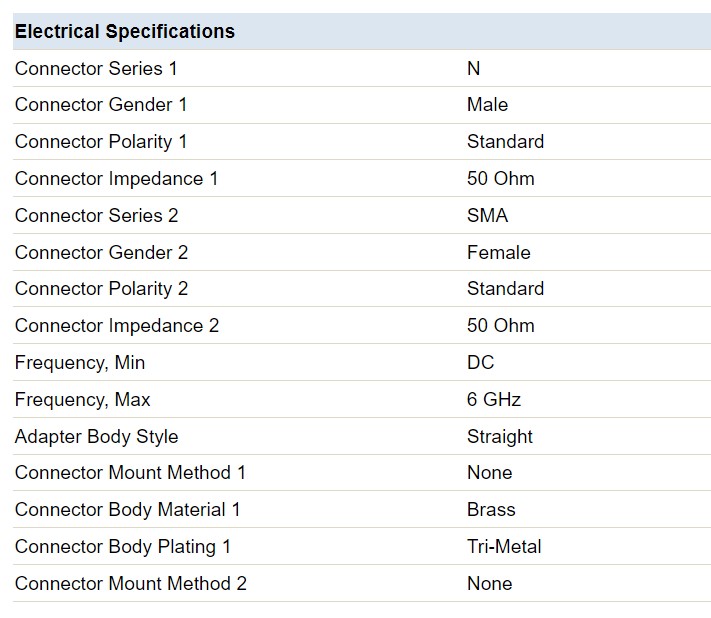Select the Connector Series 2 label
The height and width of the screenshot is (618, 711).
tap(97, 215)
